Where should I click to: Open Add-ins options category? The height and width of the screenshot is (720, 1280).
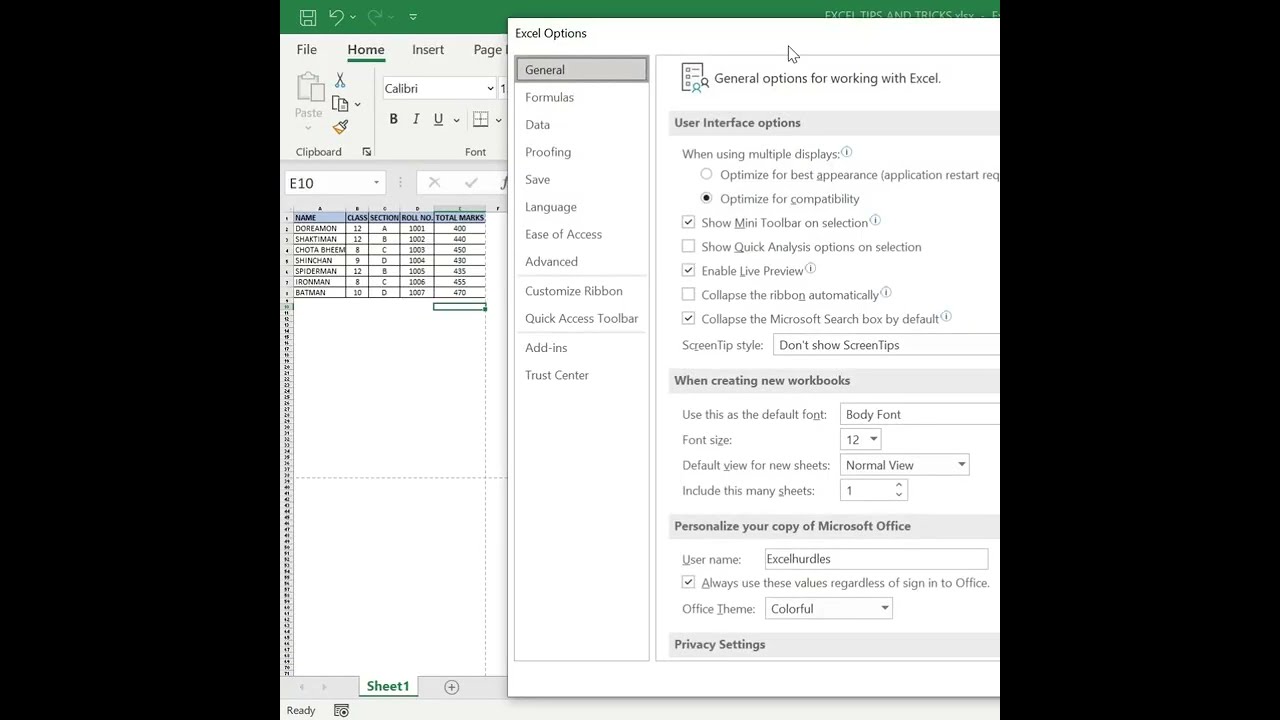click(x=581, y=348)
